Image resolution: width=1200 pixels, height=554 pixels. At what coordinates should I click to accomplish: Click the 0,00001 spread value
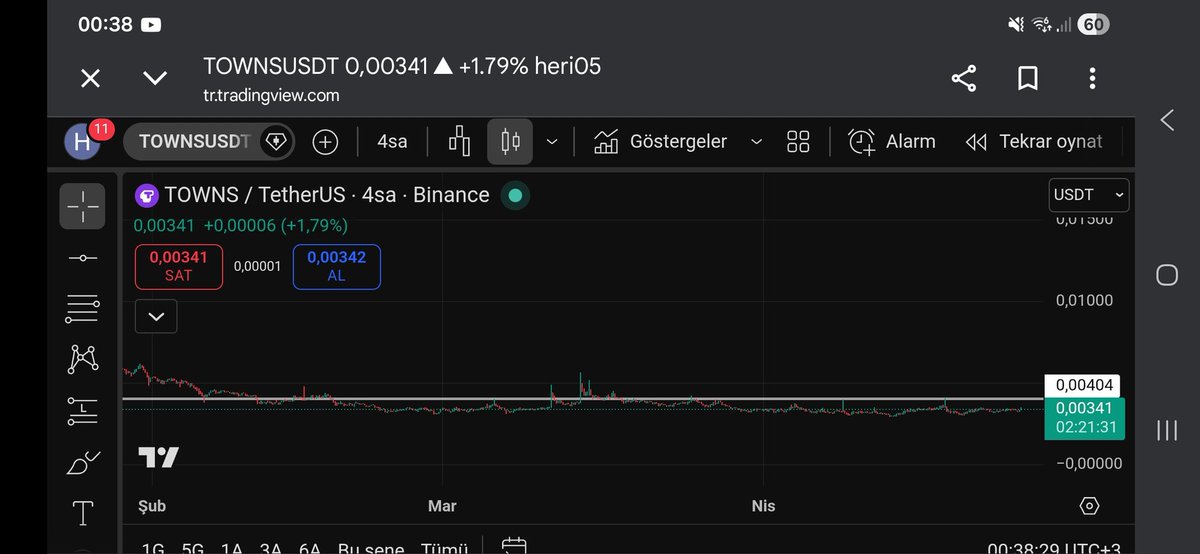[x=257, y=266]
